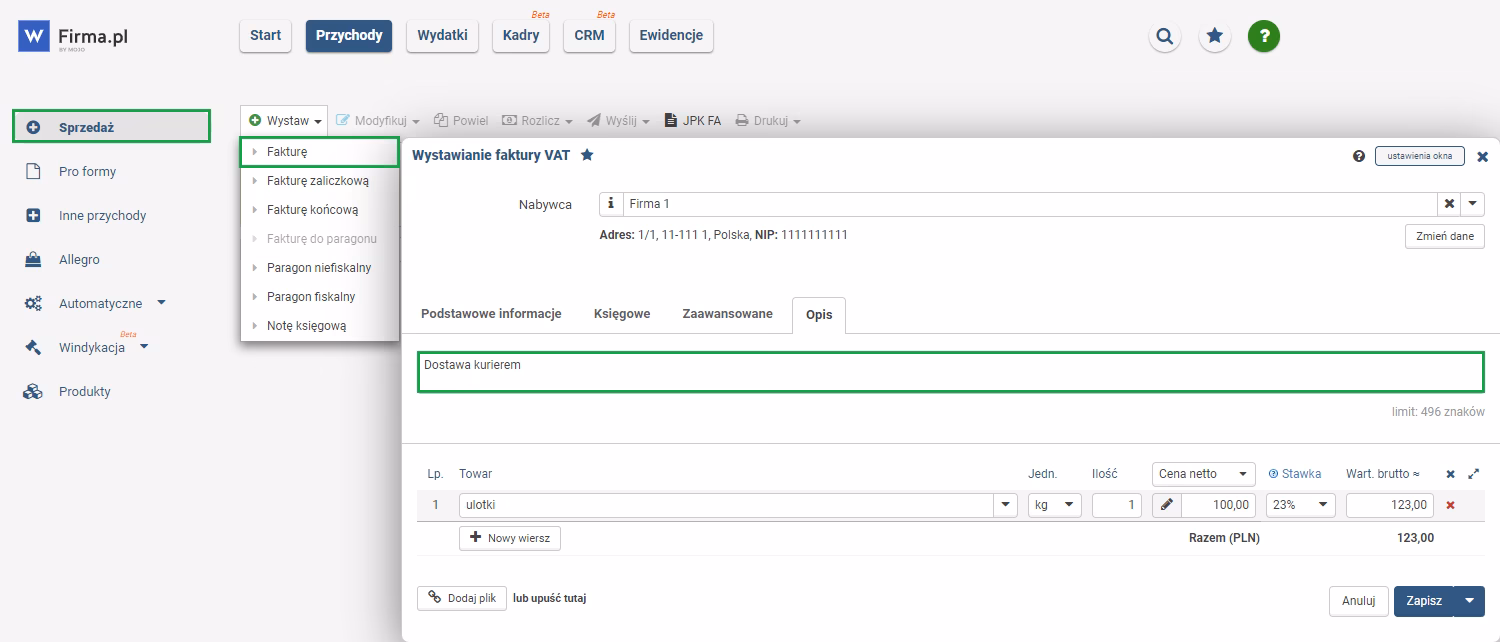Click the Opis text field
This screenshot has width=1500, height=642.
point(950,372)
